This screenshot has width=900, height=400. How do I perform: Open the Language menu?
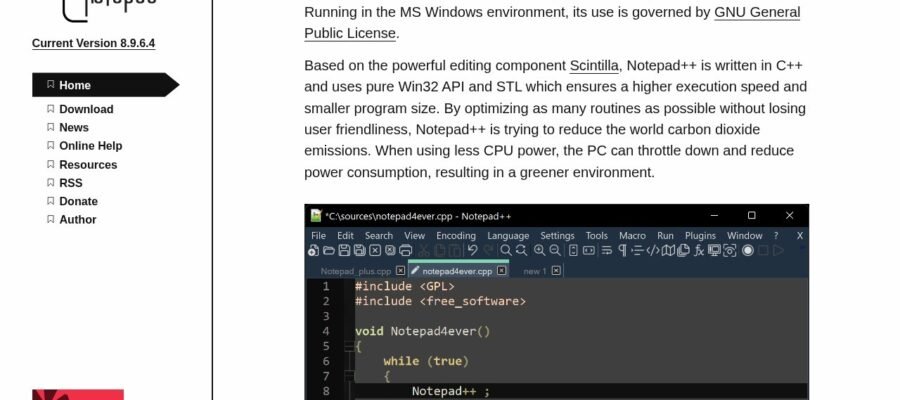508,235
